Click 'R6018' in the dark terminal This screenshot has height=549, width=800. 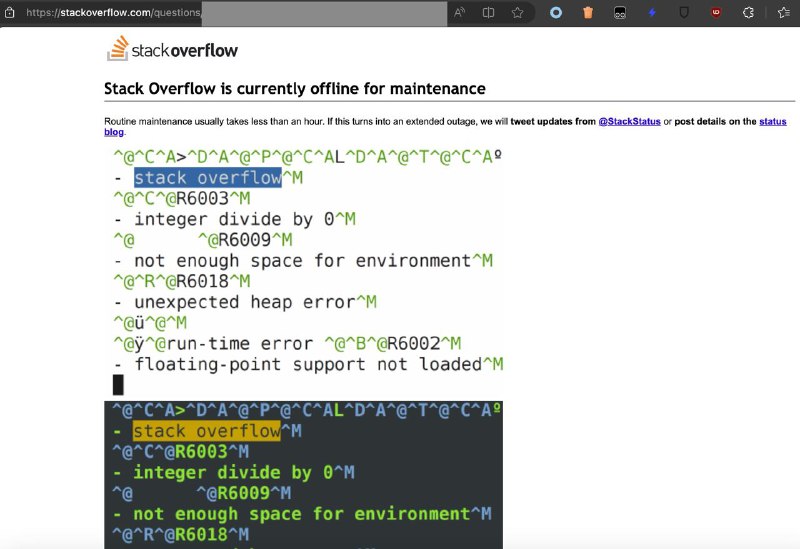(201, 535)
